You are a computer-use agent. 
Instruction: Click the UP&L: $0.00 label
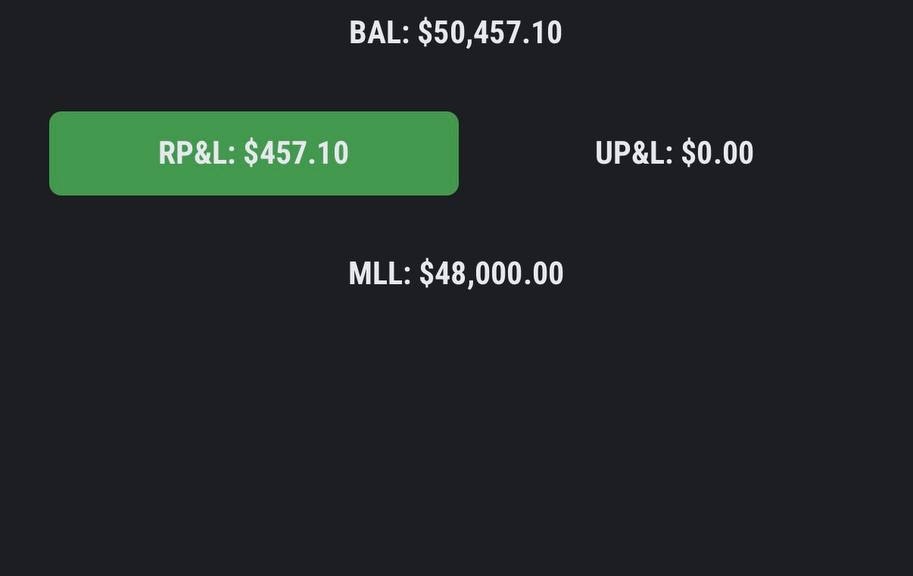674,153
